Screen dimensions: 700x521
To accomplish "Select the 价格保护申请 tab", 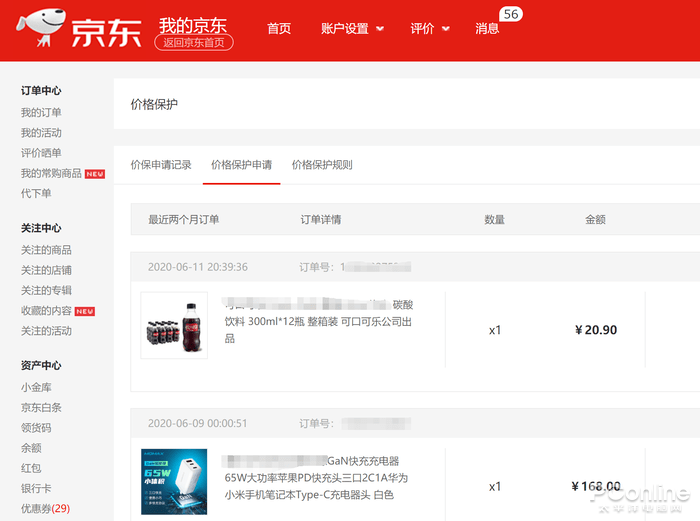I will pyautogui.click(x=241, y=165).
